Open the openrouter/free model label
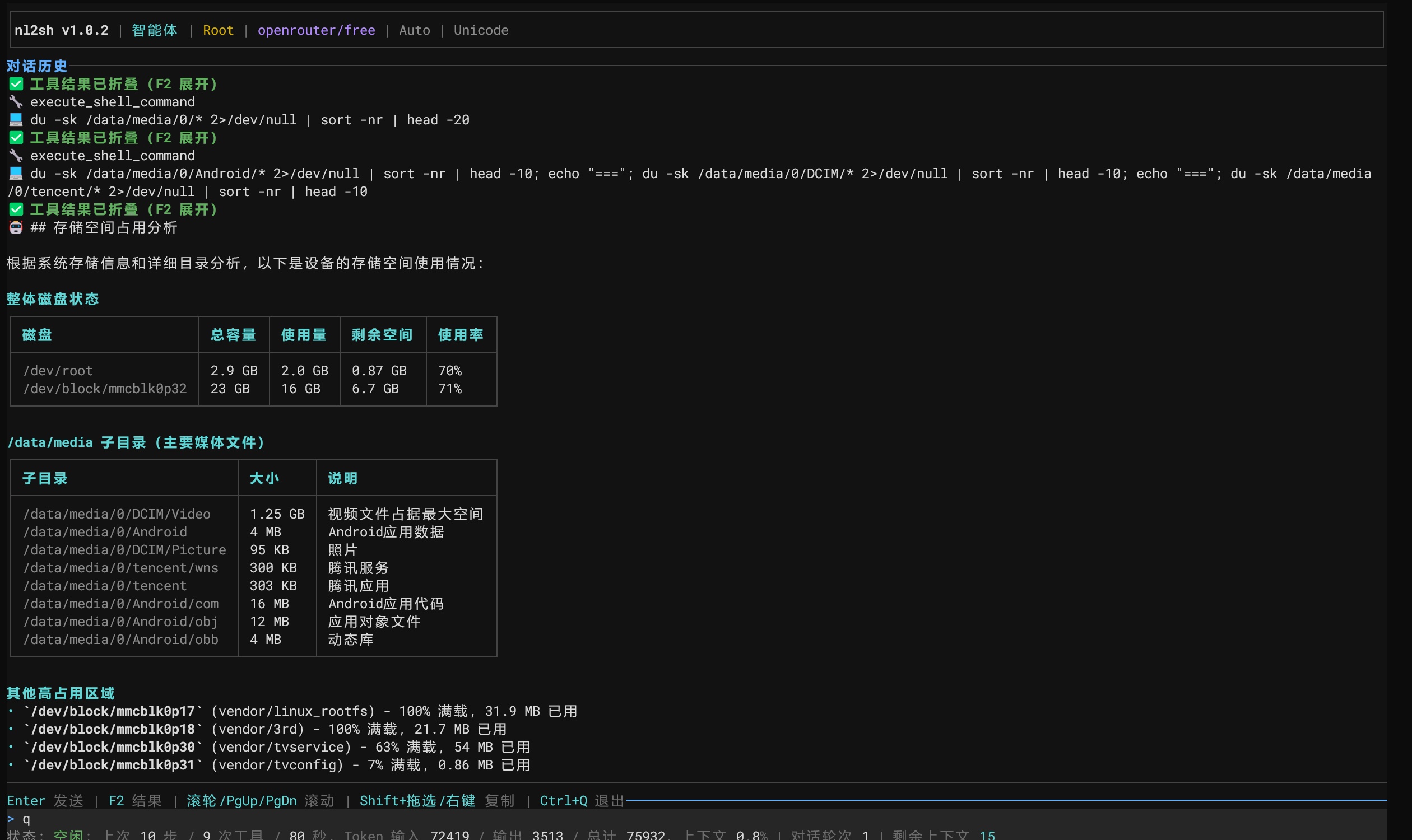 tap(316, 30)
